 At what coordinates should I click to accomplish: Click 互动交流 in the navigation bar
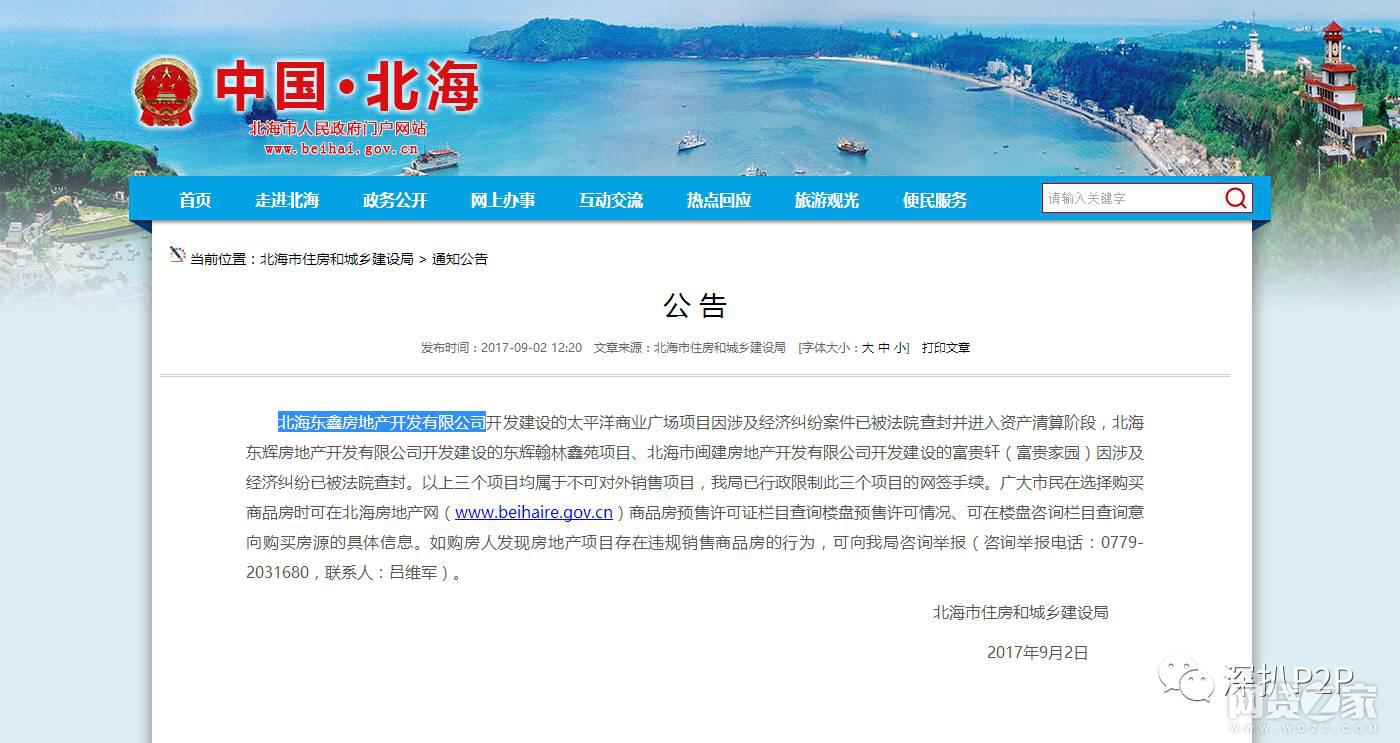(x=610, y=199)
